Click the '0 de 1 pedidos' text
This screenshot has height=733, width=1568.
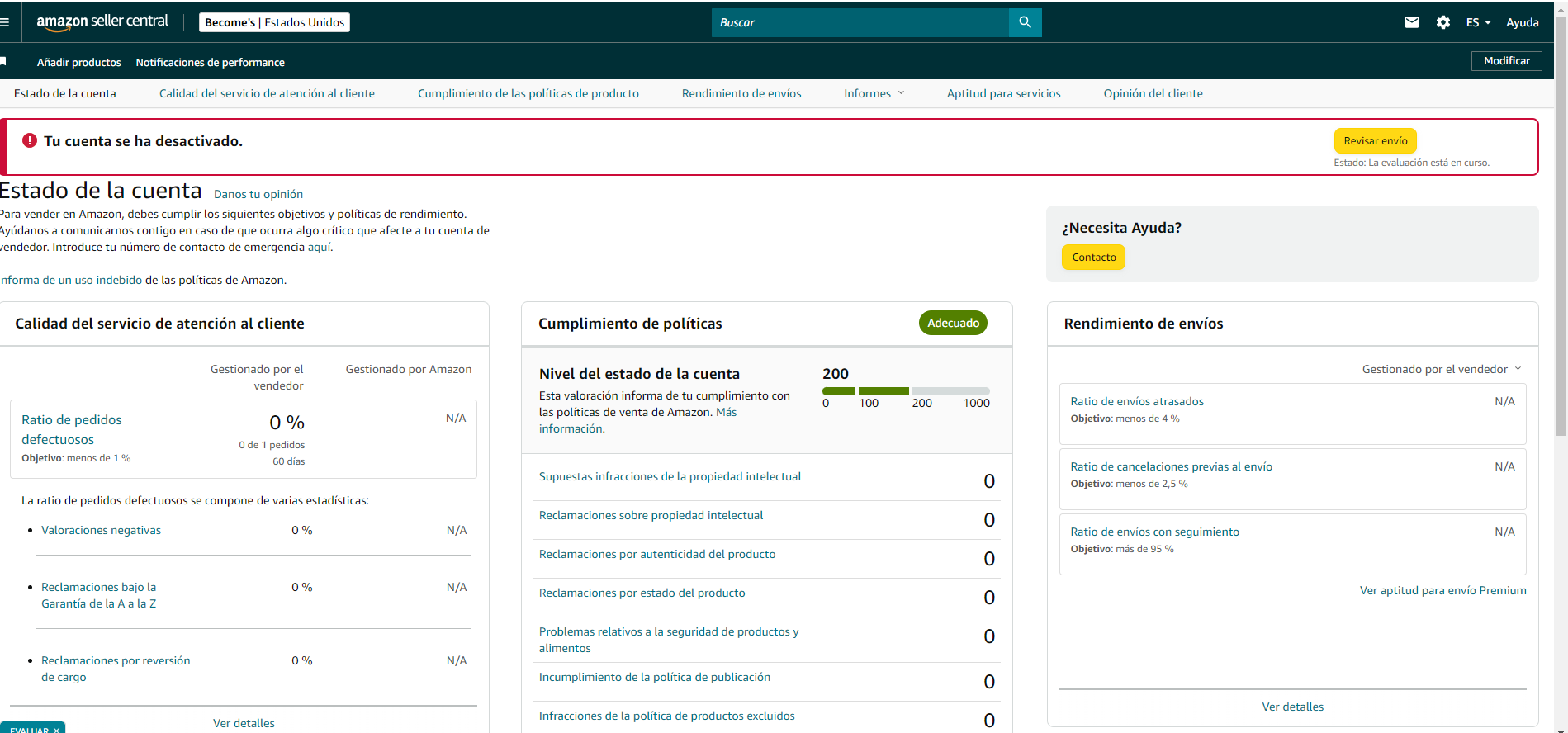(x=272, y=445)
